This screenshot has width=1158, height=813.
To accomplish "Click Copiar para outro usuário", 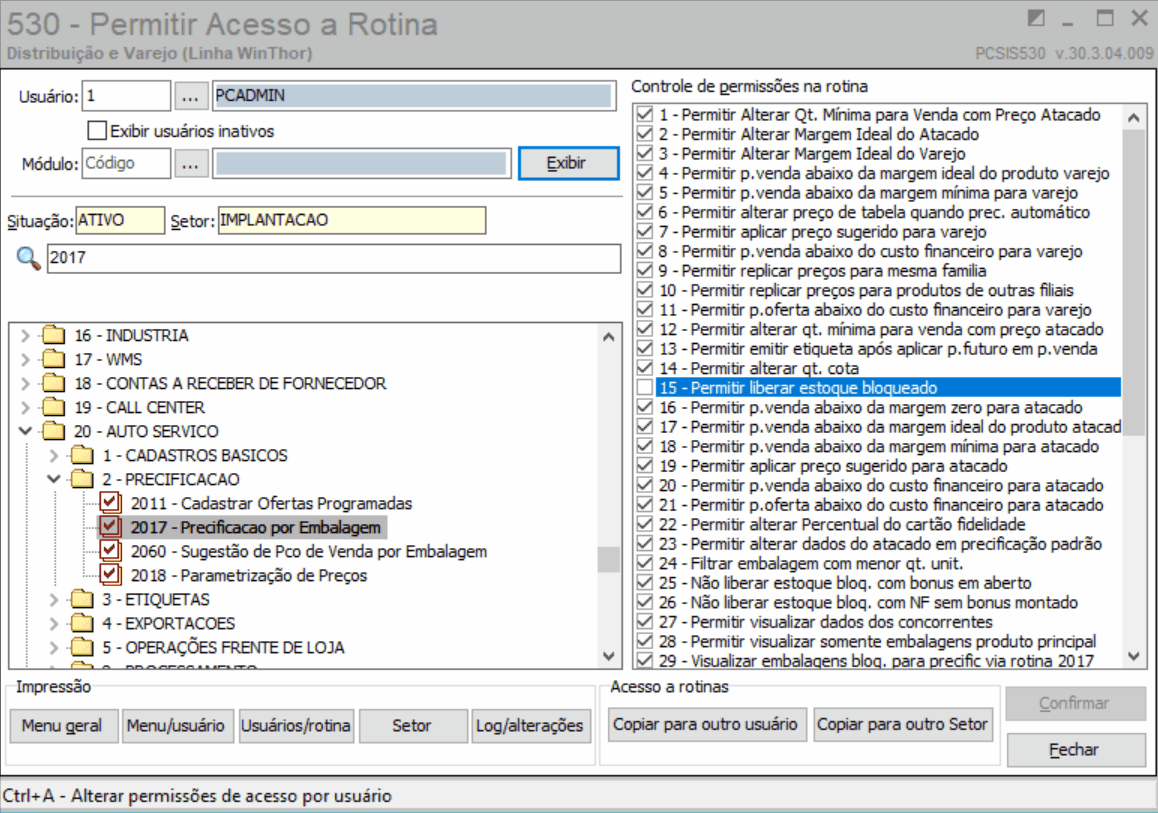I will point(707,724).
